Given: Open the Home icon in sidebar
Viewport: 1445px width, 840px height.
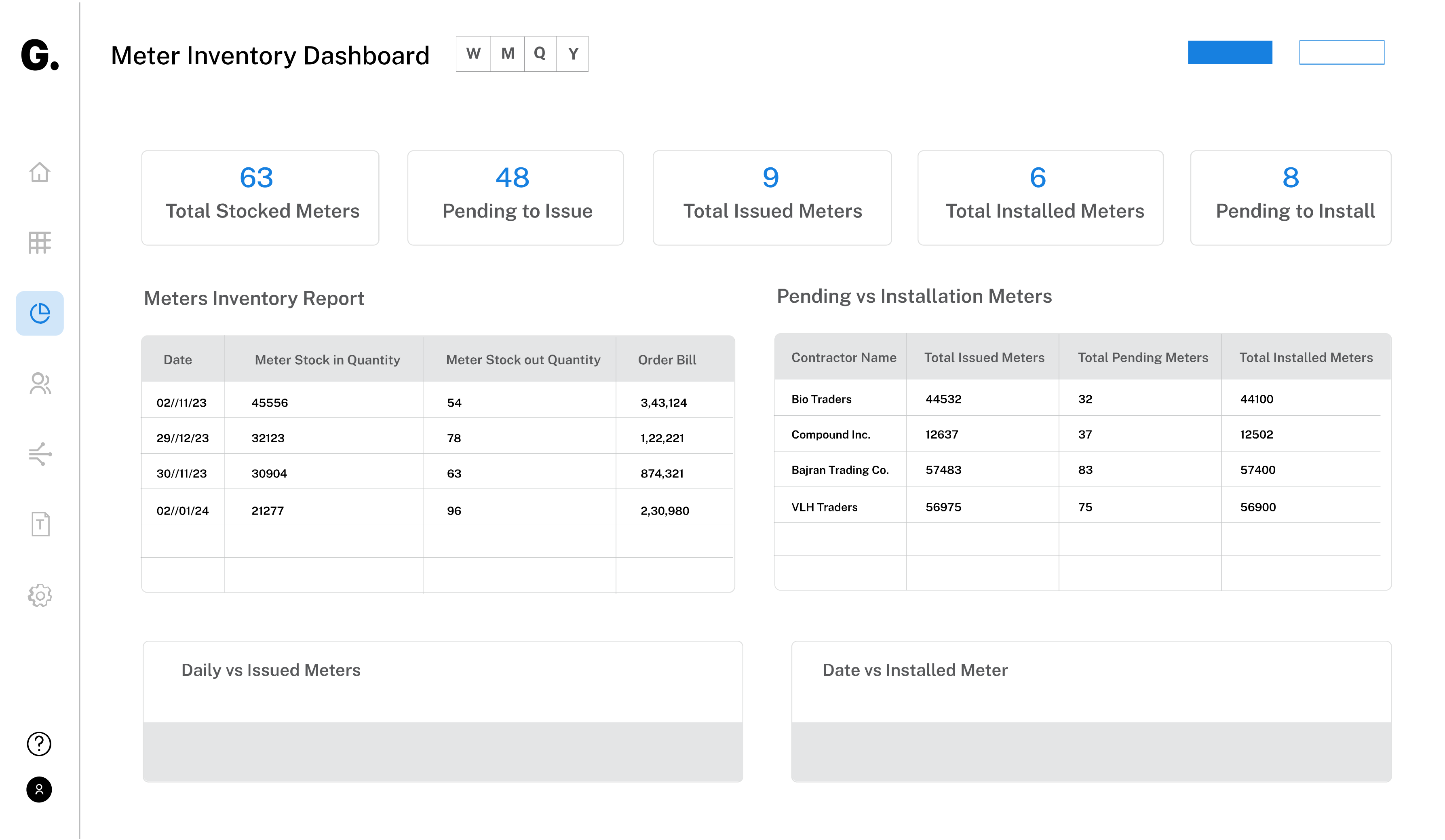Looking at the screenshot, I should point(40,172).
